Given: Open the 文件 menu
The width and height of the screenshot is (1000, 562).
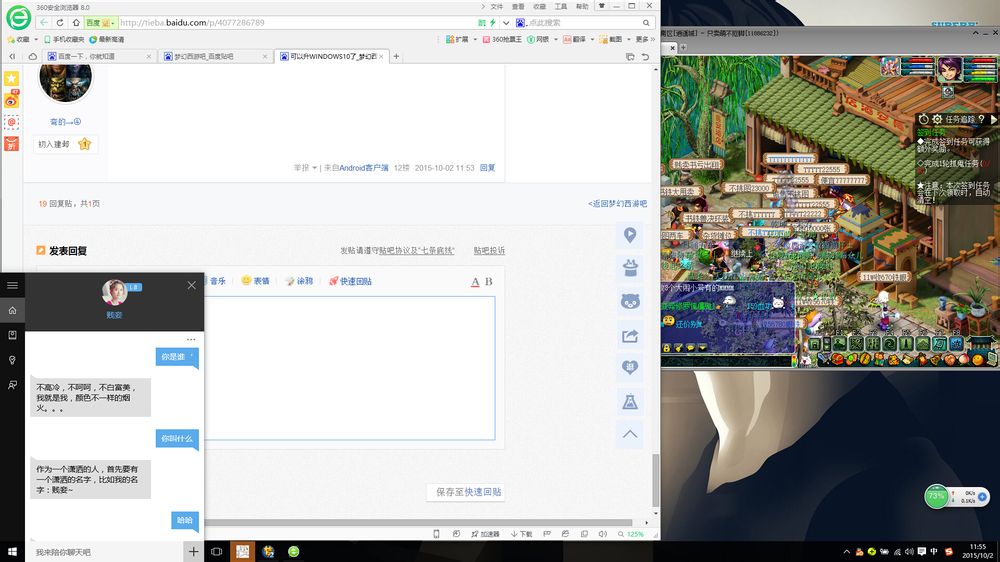Looking at the screenshot, I should pos(496,6).
